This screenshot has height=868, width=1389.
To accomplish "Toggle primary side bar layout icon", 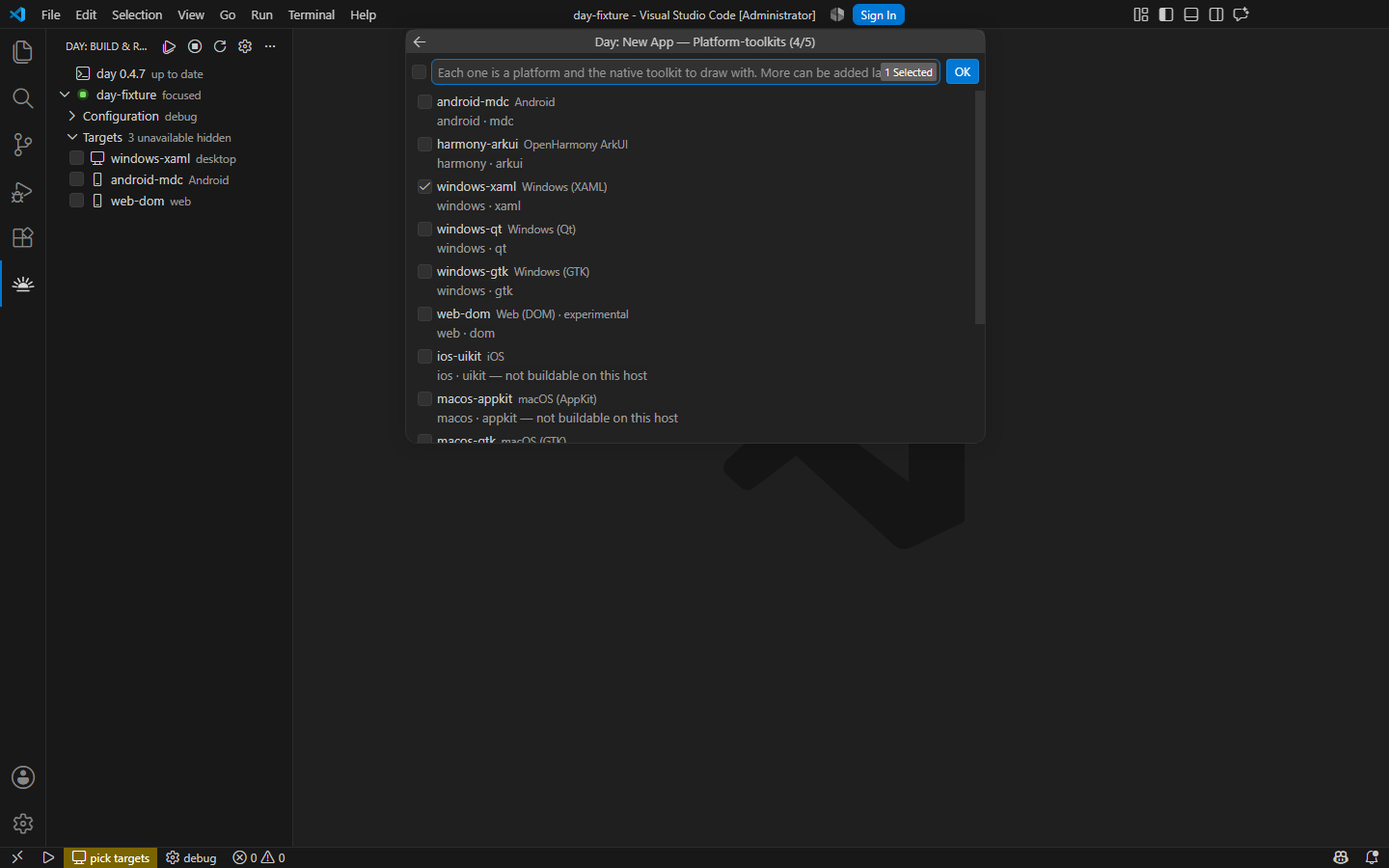I will tap(1166, 14).
